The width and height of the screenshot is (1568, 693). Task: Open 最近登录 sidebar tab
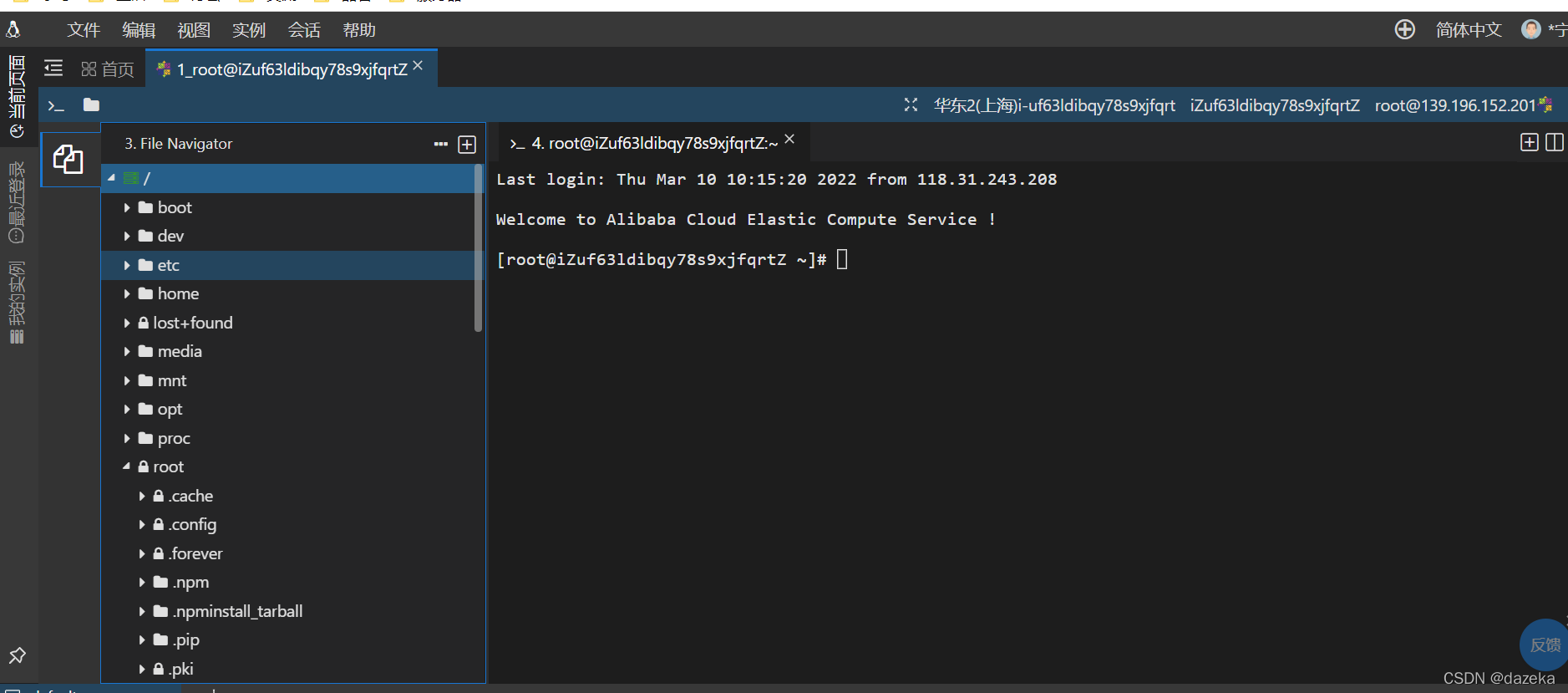tap(17, 201)
